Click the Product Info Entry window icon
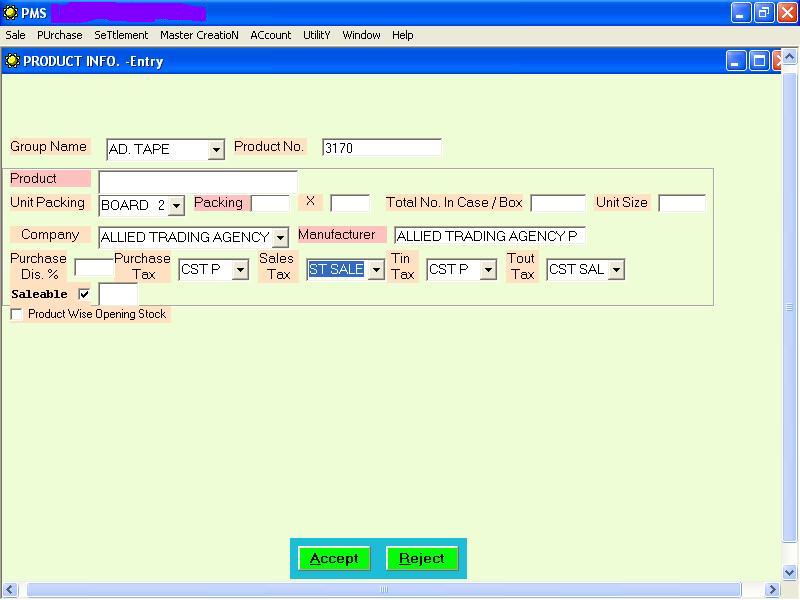 pyautogui.click(x=12, y=61)
